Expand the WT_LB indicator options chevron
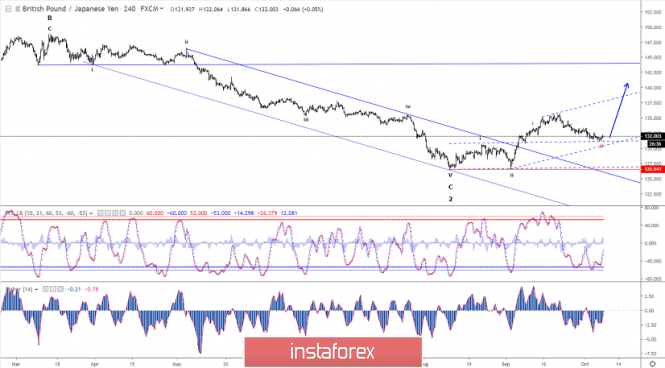Image resolution: width=665 pixels, height=368 pixels. point(91,213)
